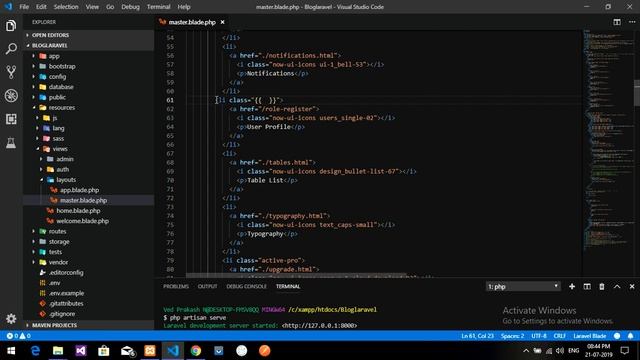640x360 pixels.
Task: Open the editor More Actions ellipsis
Action: coord(632,22)
